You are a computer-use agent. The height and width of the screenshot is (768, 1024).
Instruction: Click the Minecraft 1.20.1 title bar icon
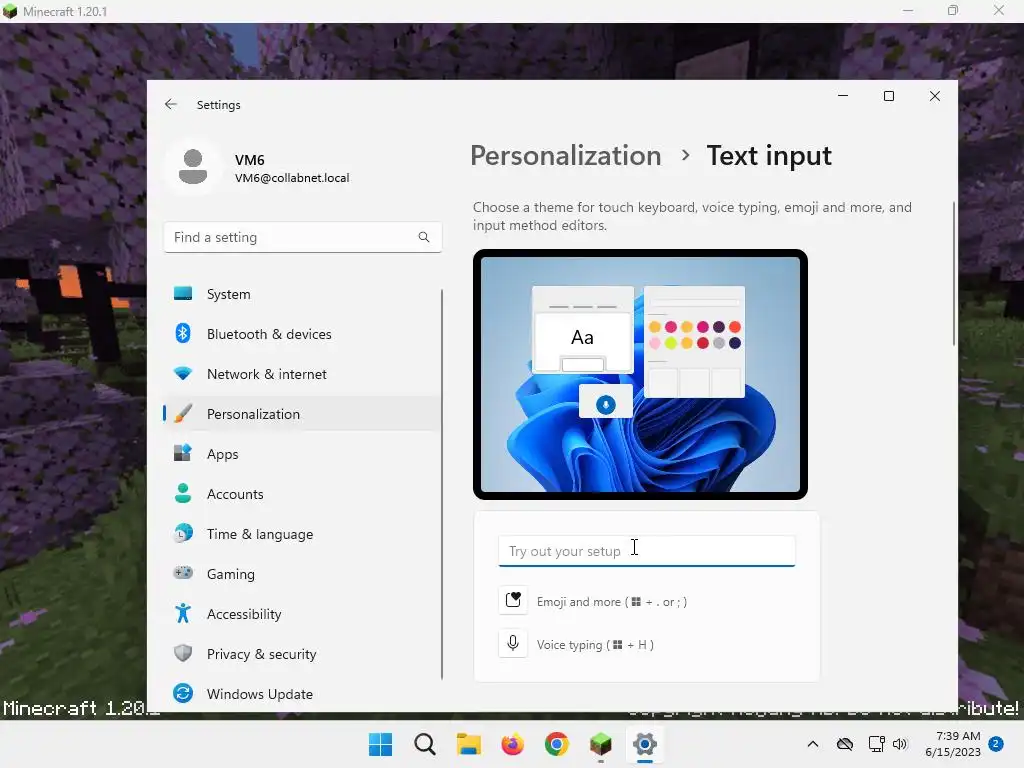[10, 11]
